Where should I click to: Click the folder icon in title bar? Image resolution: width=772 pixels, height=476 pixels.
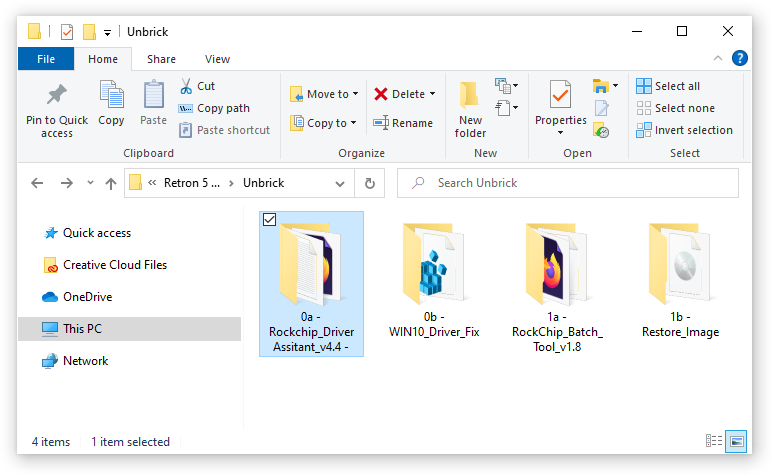pyautogui.click(x=34, y=32)
